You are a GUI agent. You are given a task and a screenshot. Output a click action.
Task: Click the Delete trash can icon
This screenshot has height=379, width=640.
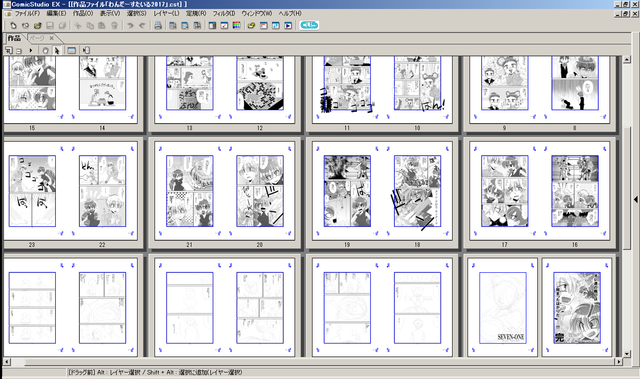tap(114, 26)
